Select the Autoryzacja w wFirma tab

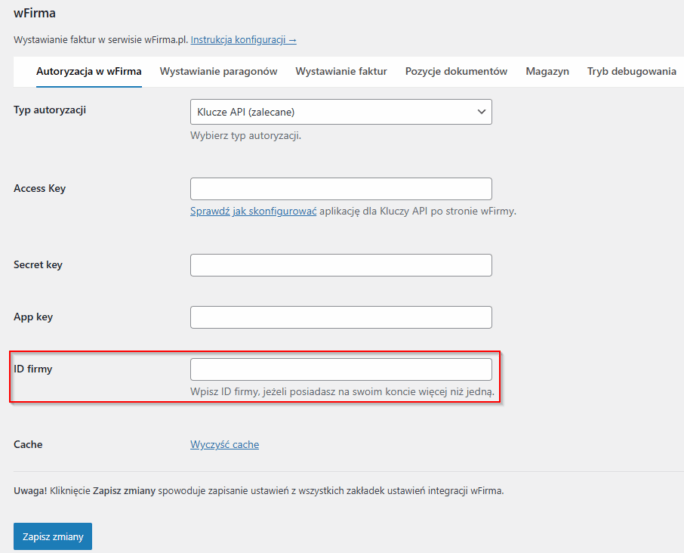tap(89, 72)
